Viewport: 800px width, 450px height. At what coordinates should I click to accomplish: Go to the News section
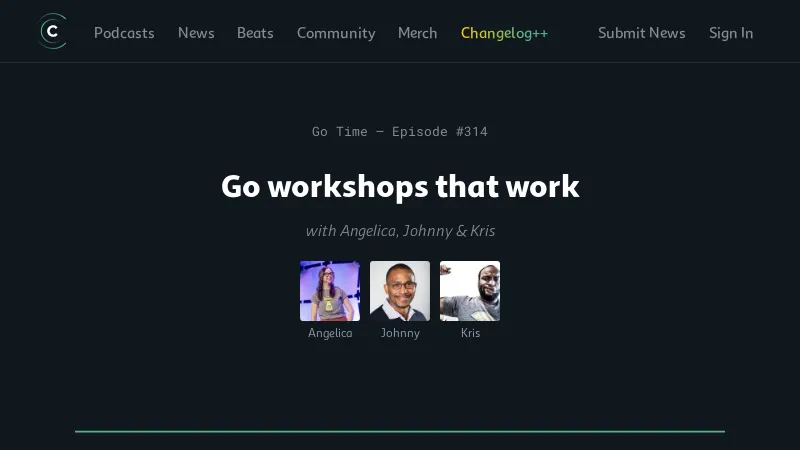[196, 33]
